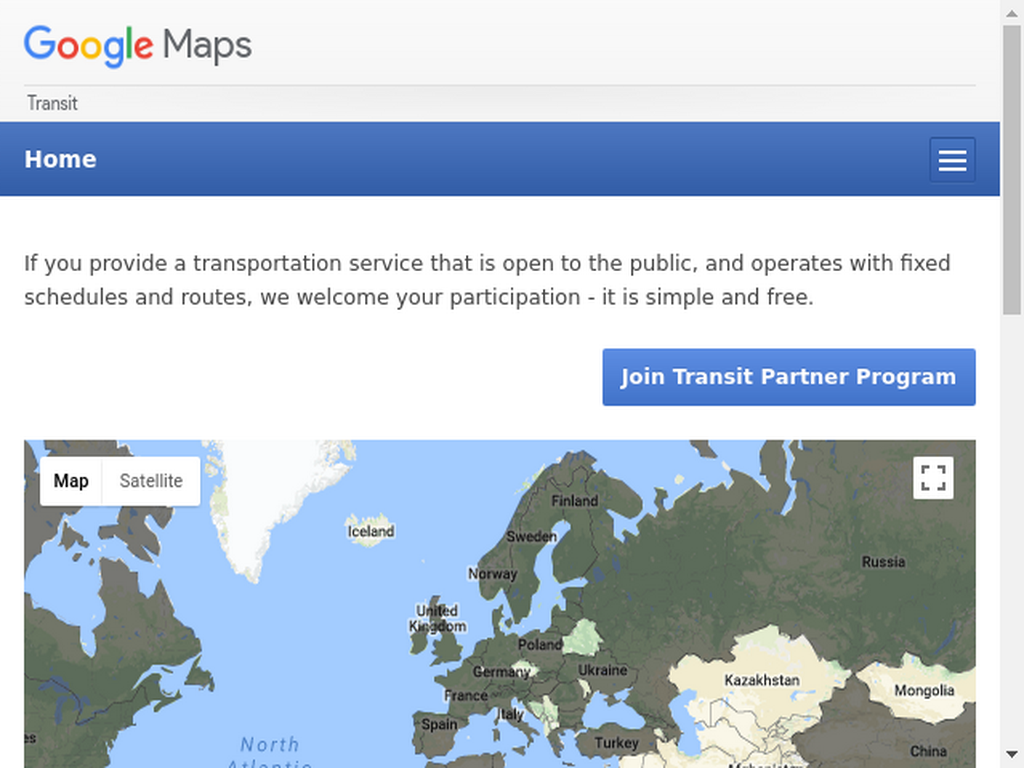The height and width of the screenshot is (768, 1024).
Task: Click the Iceland label on the map
Action: coord(371,531)
